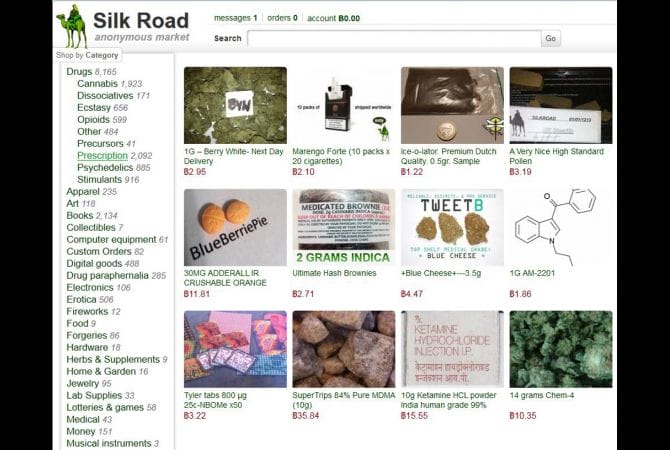Open the messages link in header
This screenshot has width=670, height=450.
(x=235, y=18)
